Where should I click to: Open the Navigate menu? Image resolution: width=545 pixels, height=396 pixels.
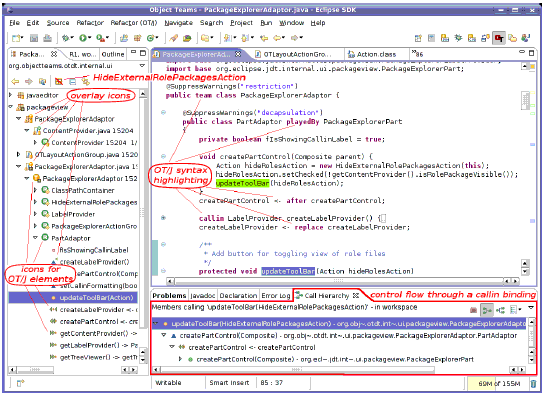[x=179, y=23]
